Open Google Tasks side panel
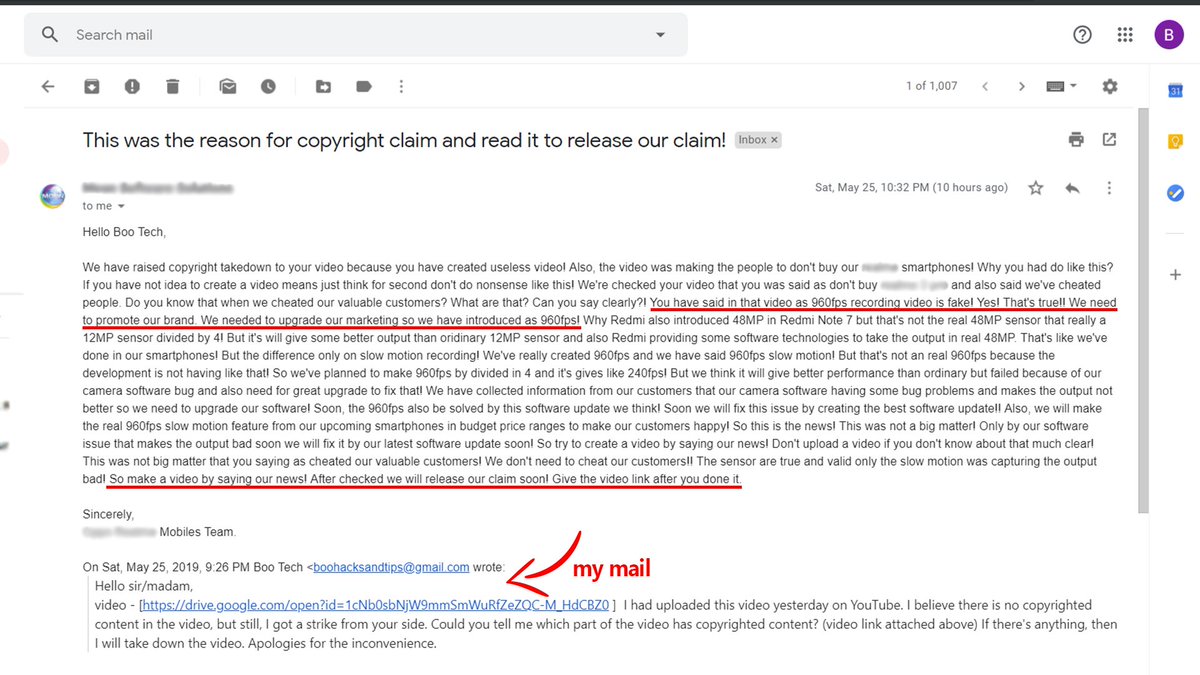 [1176, 193]
